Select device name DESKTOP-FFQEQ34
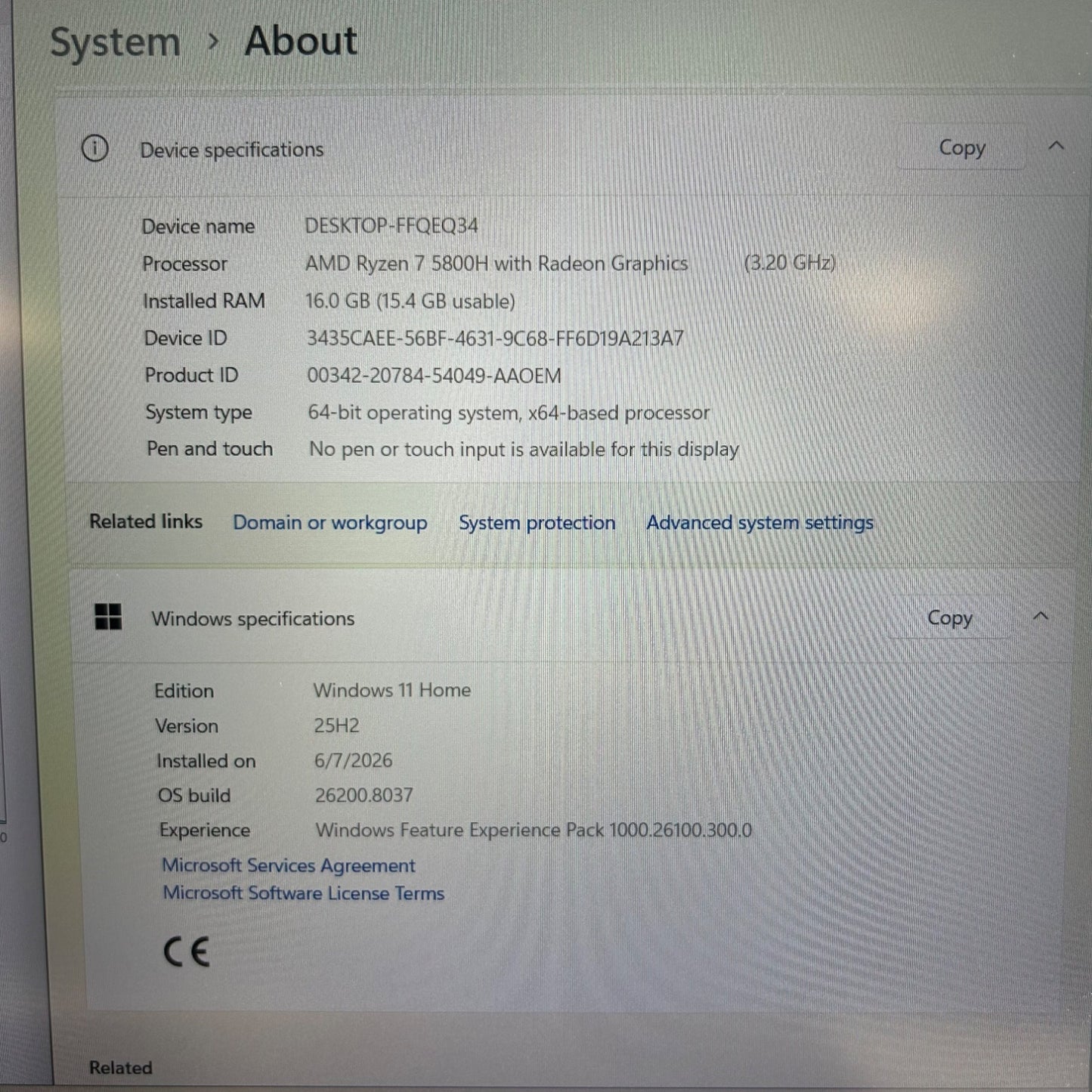 point(391,225)
